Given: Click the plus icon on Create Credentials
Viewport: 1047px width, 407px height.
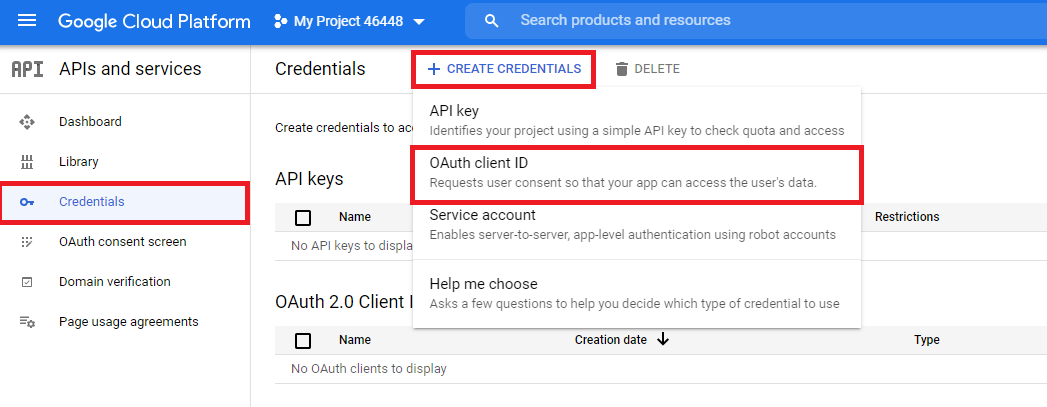Looking at the screenshot, I should point(433,69).
